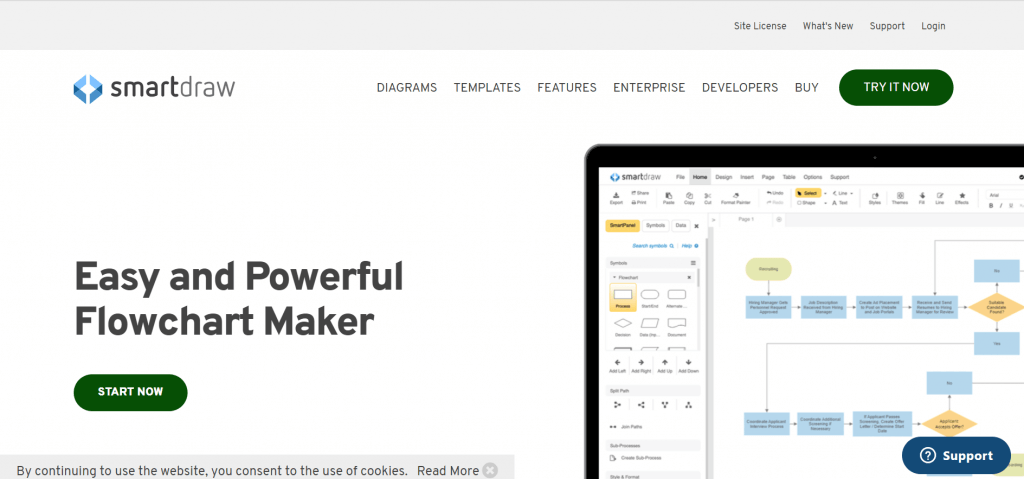Image resolution: width=1024 pixels, height=479 pixels.
Task: Open the DEVELOPERS navigation item
Action: [740, 88]
